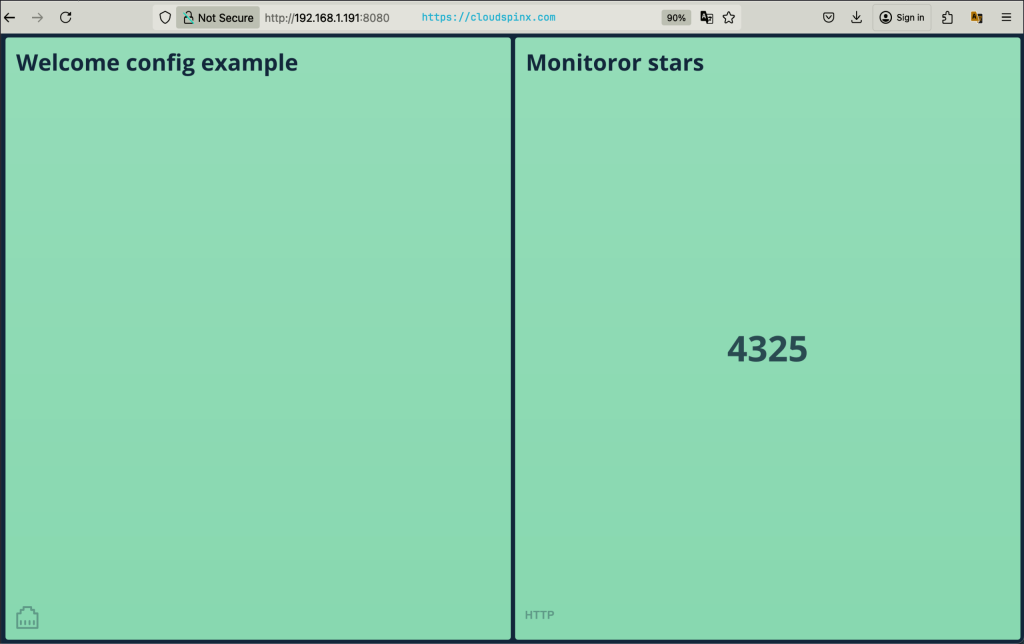Screen dimensions: 1024x644
Task: Click the 4325 stars count
Action: click(768, 349)
